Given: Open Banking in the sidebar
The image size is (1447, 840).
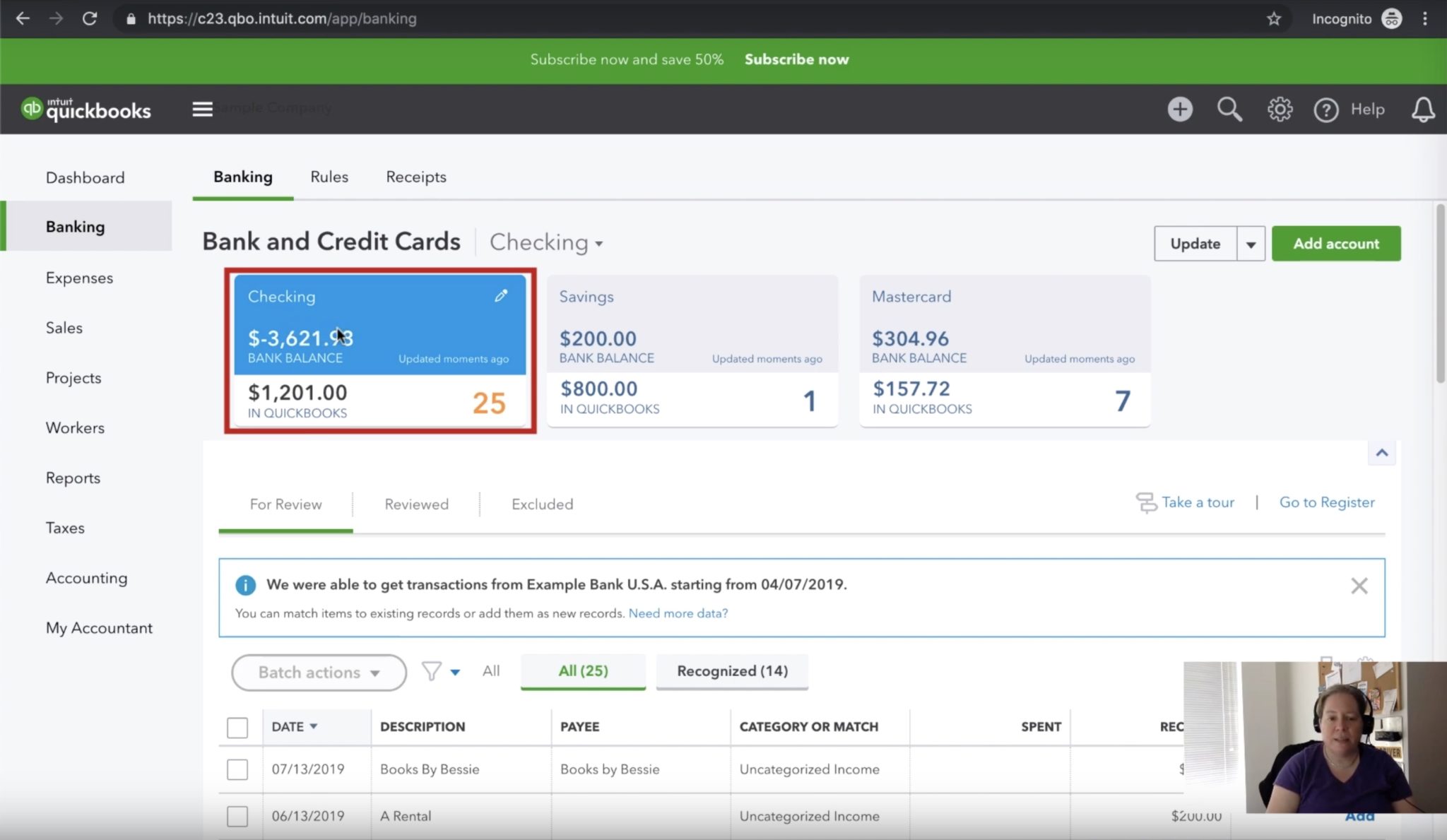Looking at the screenshot, I should [x=85, y=226].
